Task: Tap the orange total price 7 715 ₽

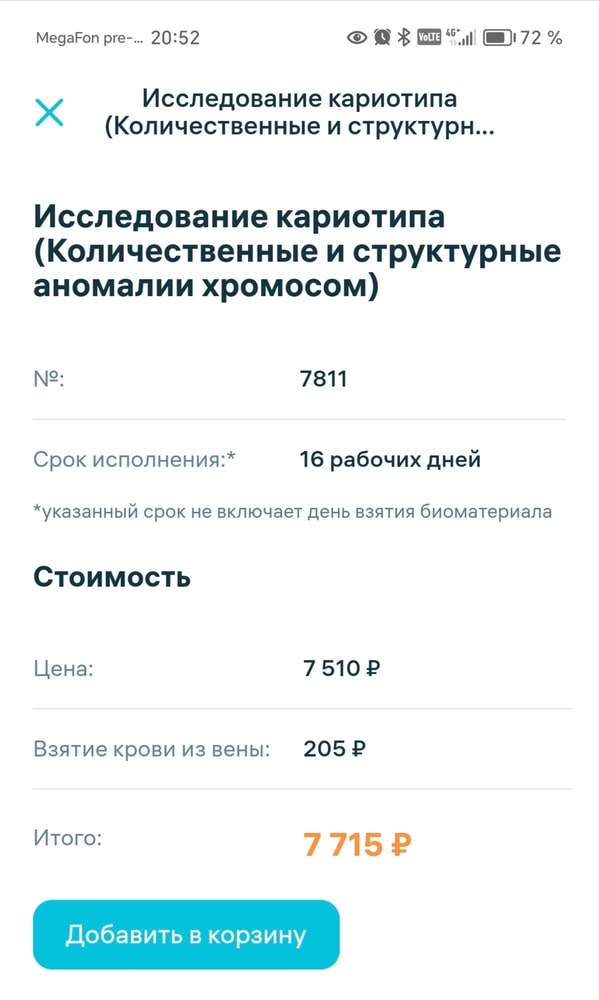Action: tap(358, 845)
